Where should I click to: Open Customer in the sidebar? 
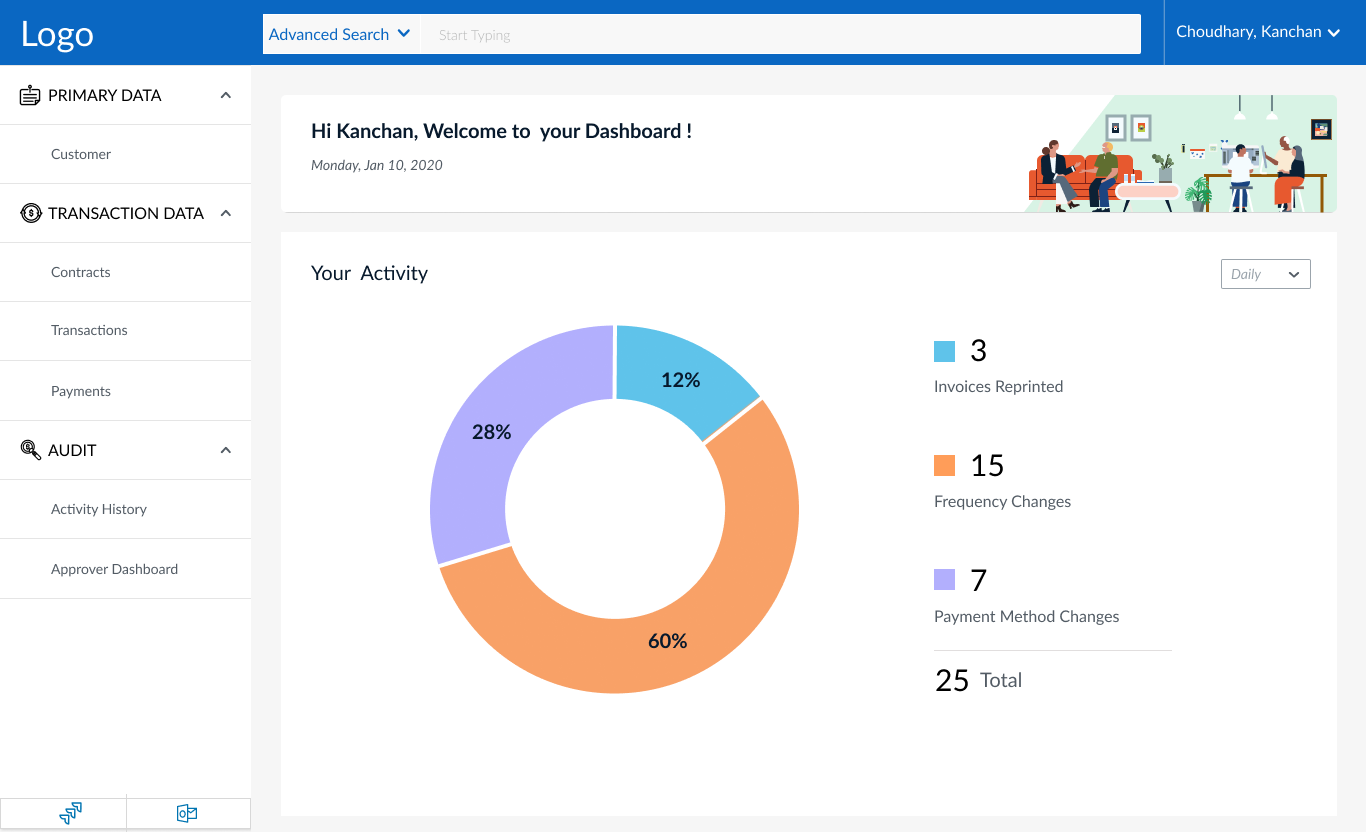click(81, 154)
